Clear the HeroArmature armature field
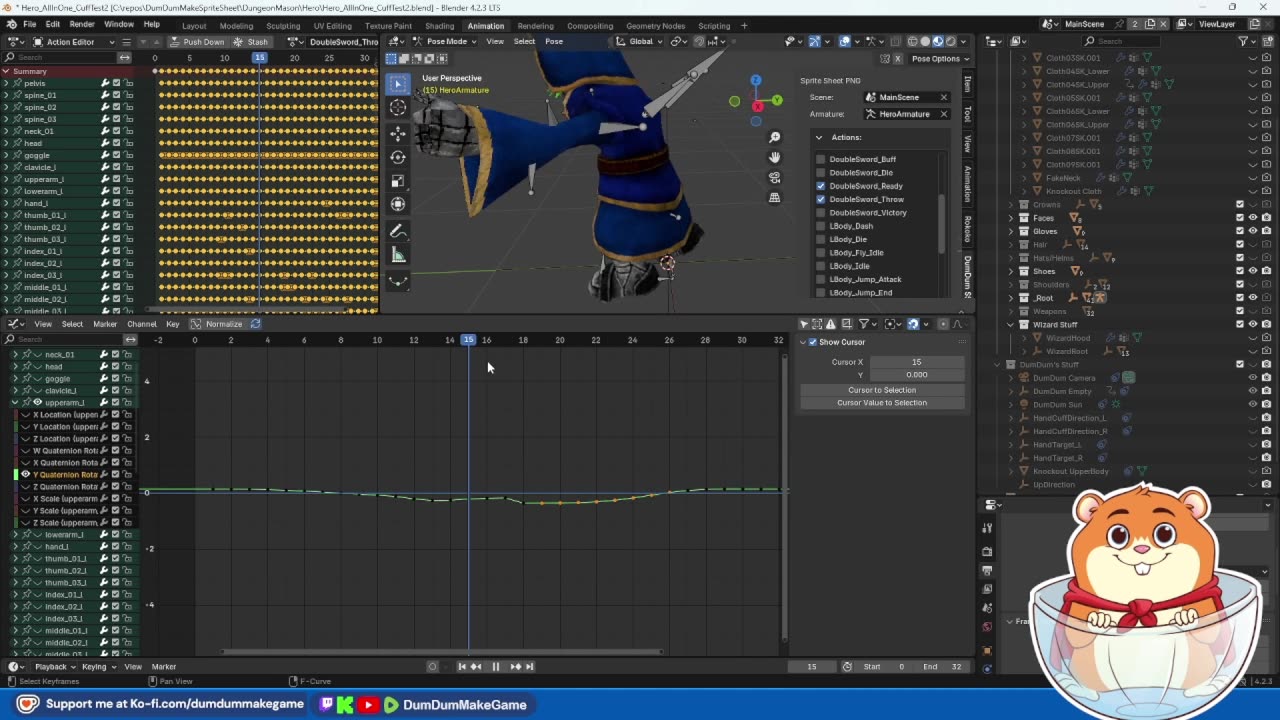The width and height of the screenshot is (1280, 720). (943, 114)
